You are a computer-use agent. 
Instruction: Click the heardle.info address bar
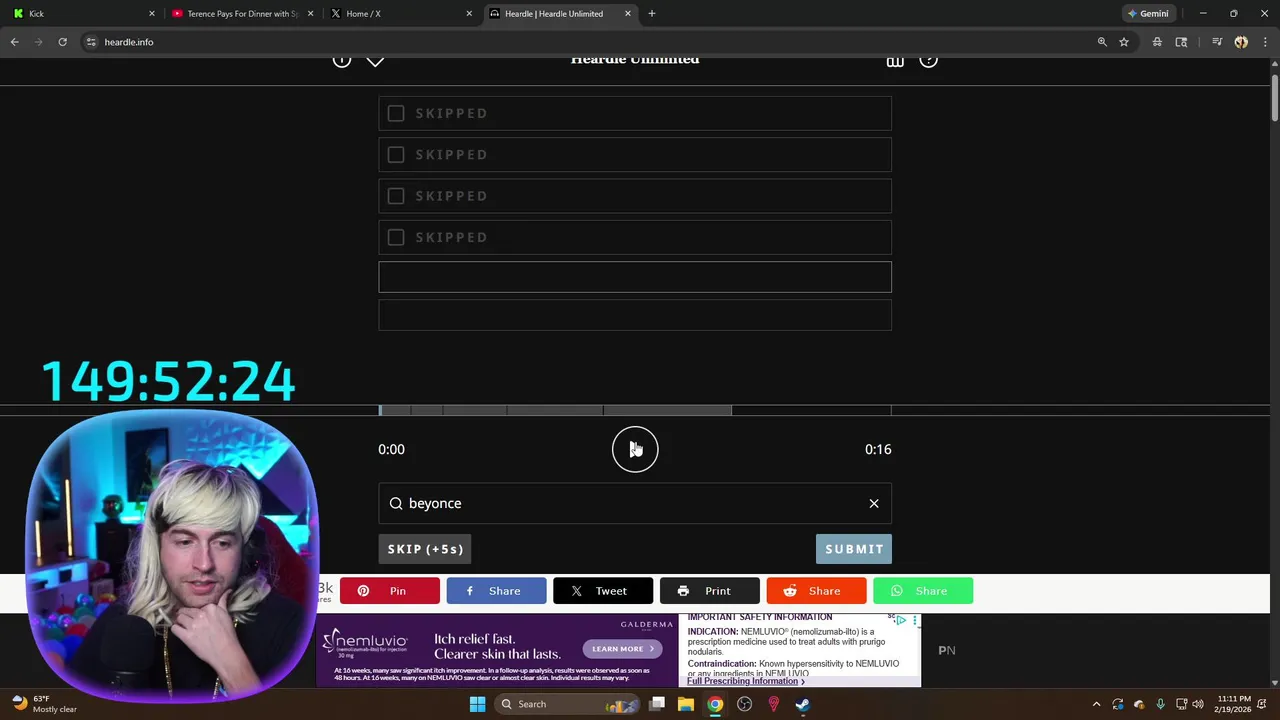590,42
